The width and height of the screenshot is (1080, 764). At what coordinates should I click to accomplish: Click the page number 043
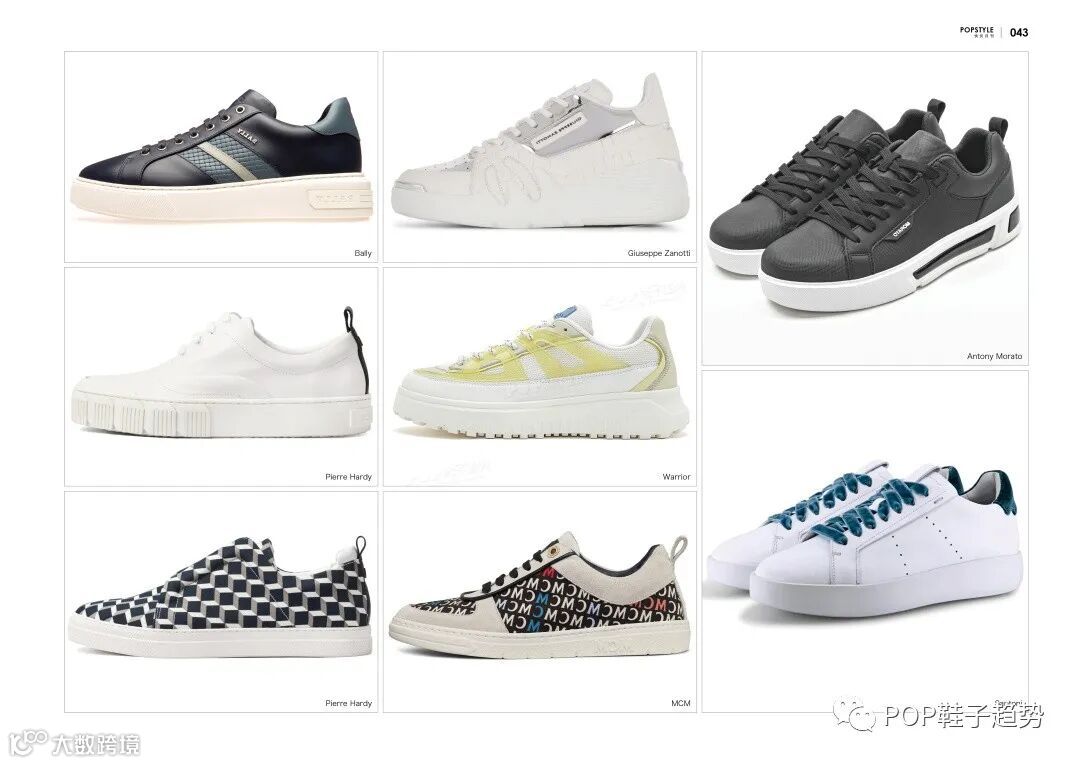[x=1019, y=32]
